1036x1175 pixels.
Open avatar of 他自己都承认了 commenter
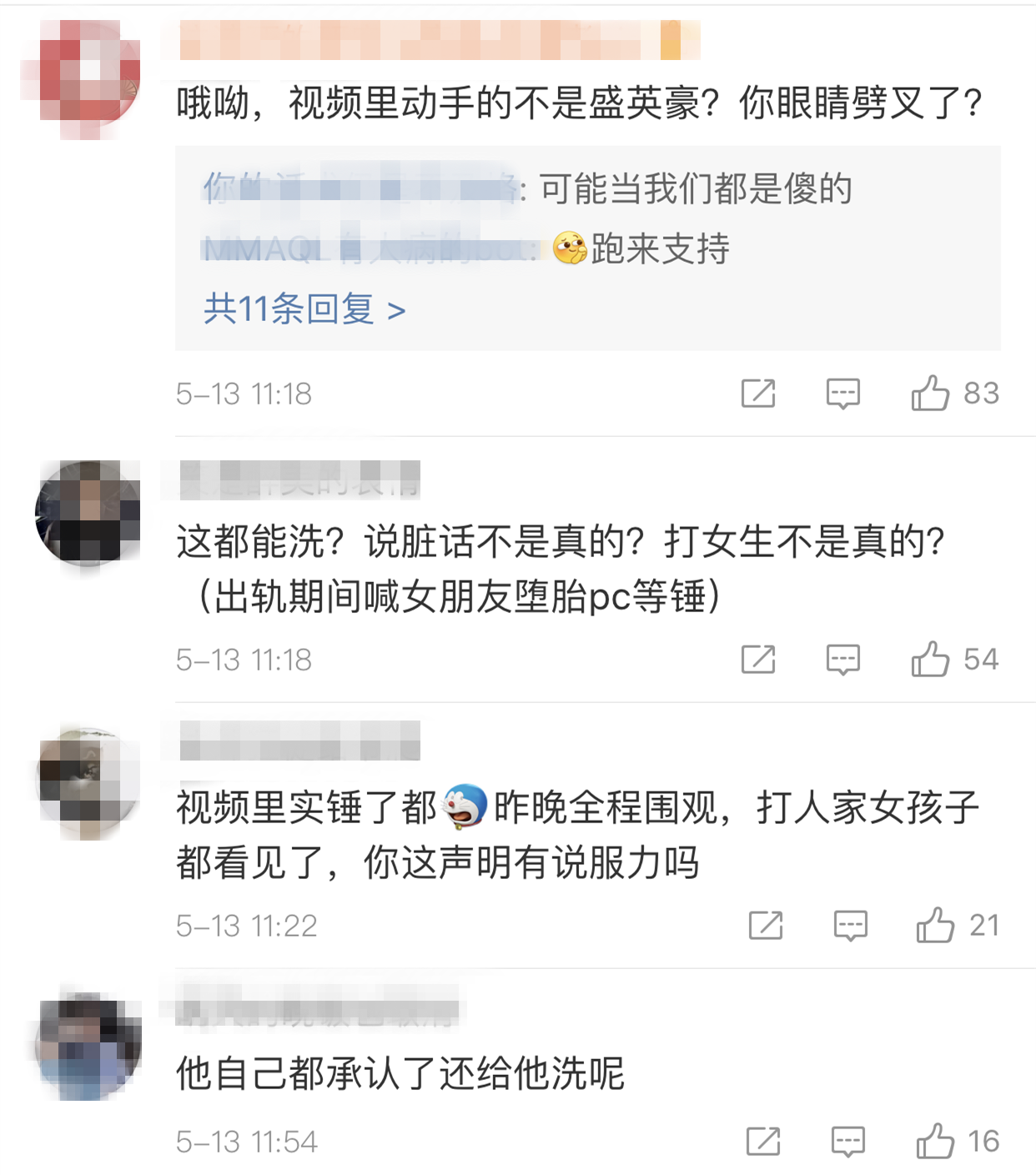88,1046
